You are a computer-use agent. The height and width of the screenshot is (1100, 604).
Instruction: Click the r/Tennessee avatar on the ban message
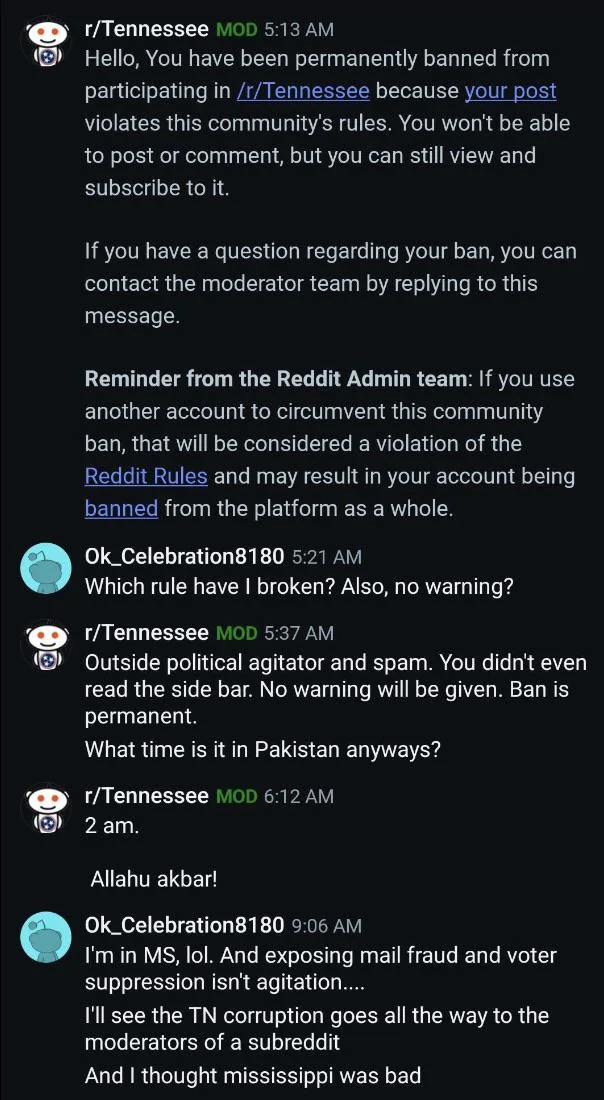tap(45, 45)
